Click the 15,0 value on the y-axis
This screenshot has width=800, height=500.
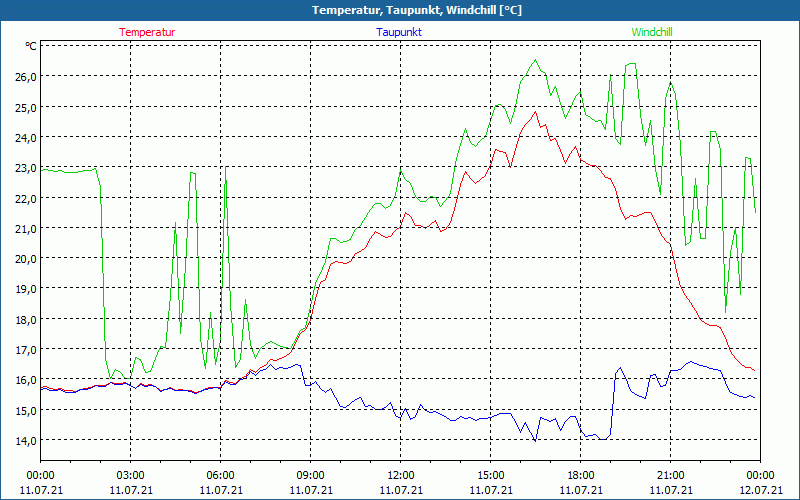tap(25, 410)
